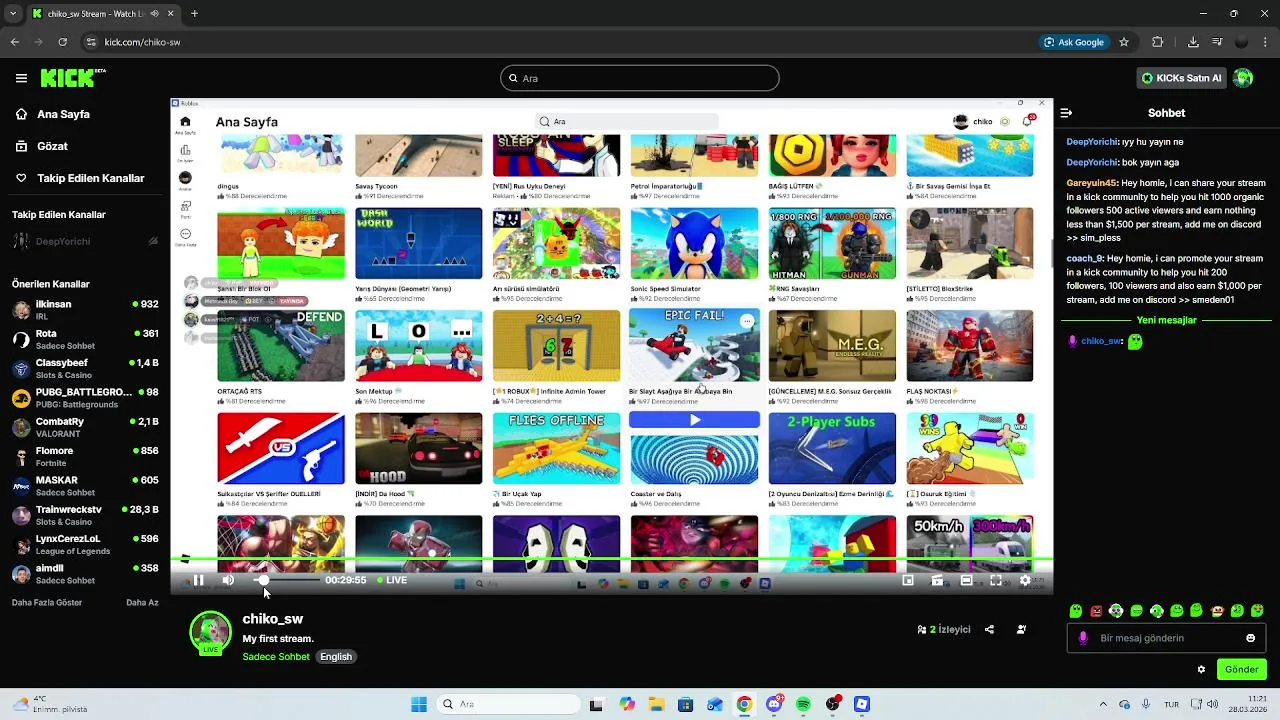Open the MASKAR channel
Viewport: 1280px width, 720px height.
(x=84, y=485)
